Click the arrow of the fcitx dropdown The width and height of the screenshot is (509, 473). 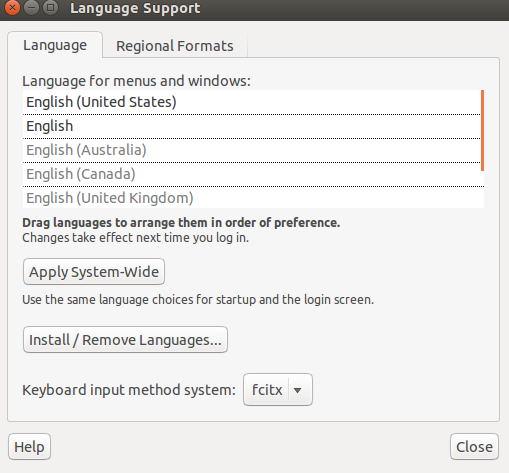[x=298, y=390]
